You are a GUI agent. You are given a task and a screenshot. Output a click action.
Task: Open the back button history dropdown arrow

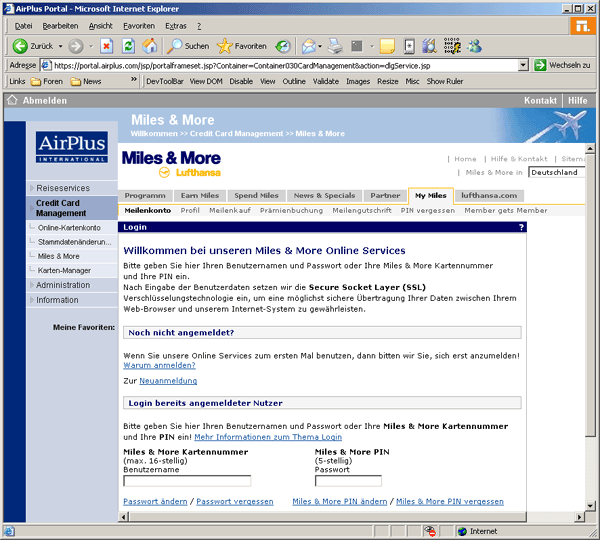tap(60, 46)
